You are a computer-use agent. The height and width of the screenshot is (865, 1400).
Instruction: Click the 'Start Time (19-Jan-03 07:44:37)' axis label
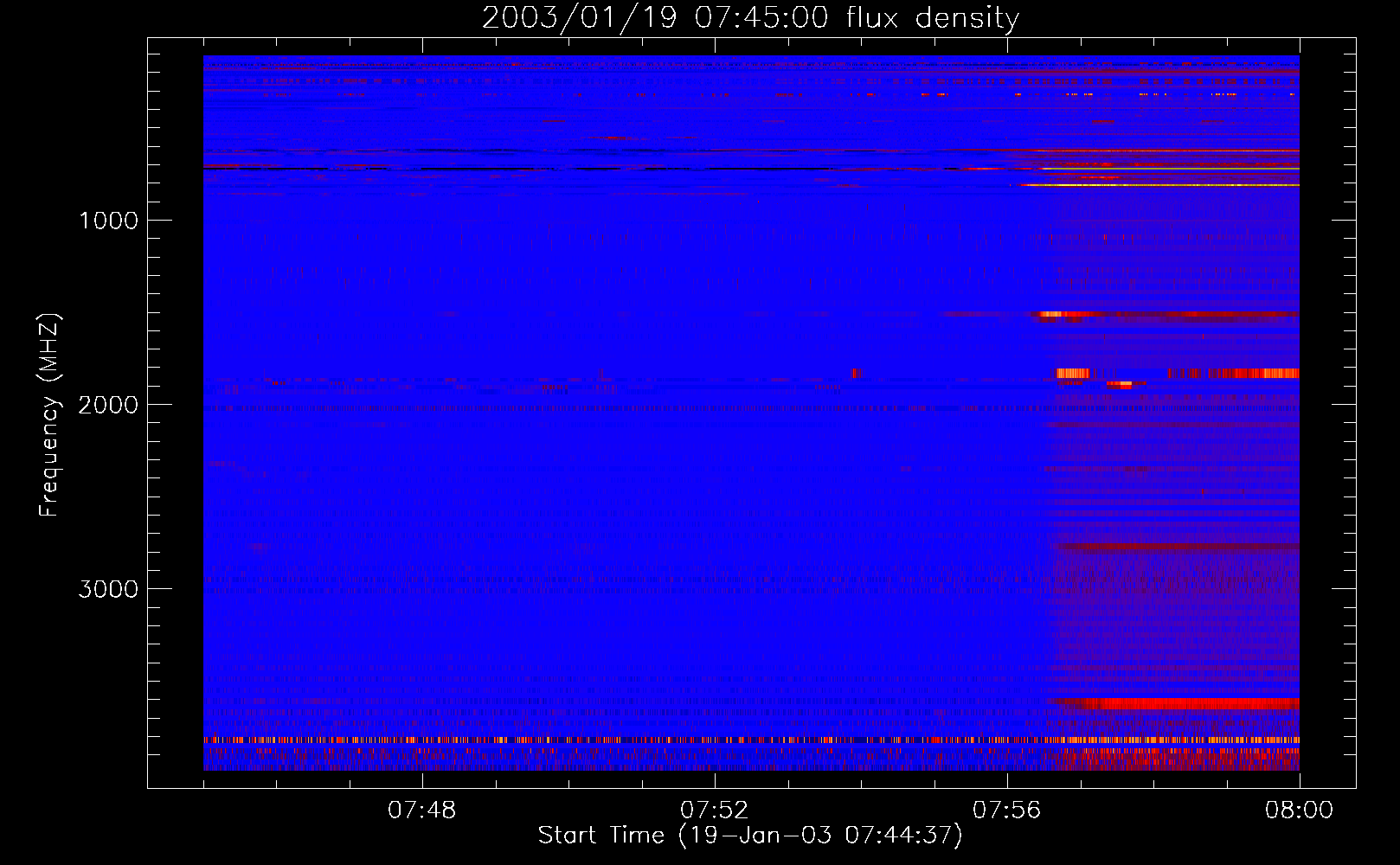(750, 835)
